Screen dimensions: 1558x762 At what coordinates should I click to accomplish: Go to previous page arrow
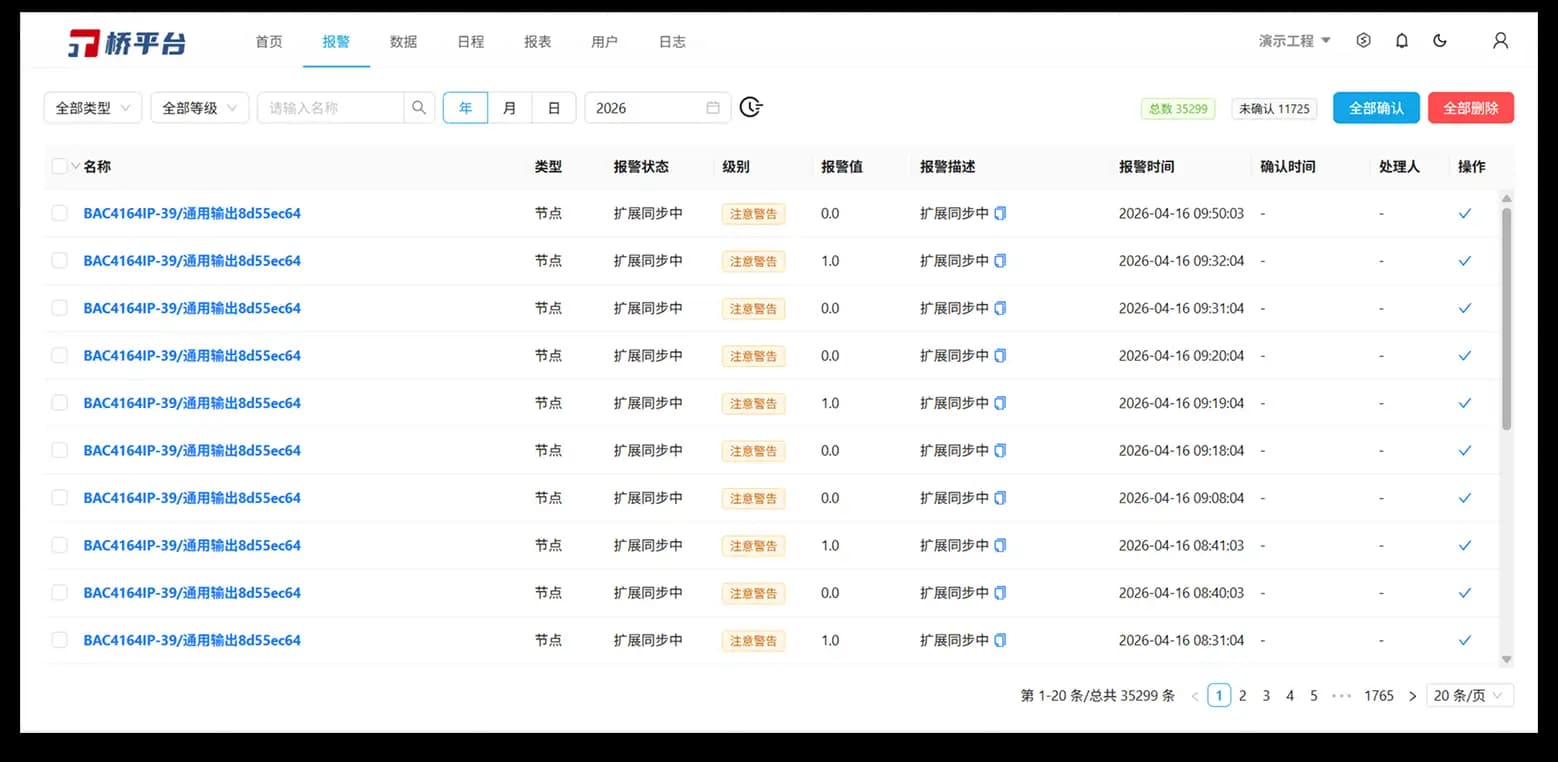[1195, 696]
